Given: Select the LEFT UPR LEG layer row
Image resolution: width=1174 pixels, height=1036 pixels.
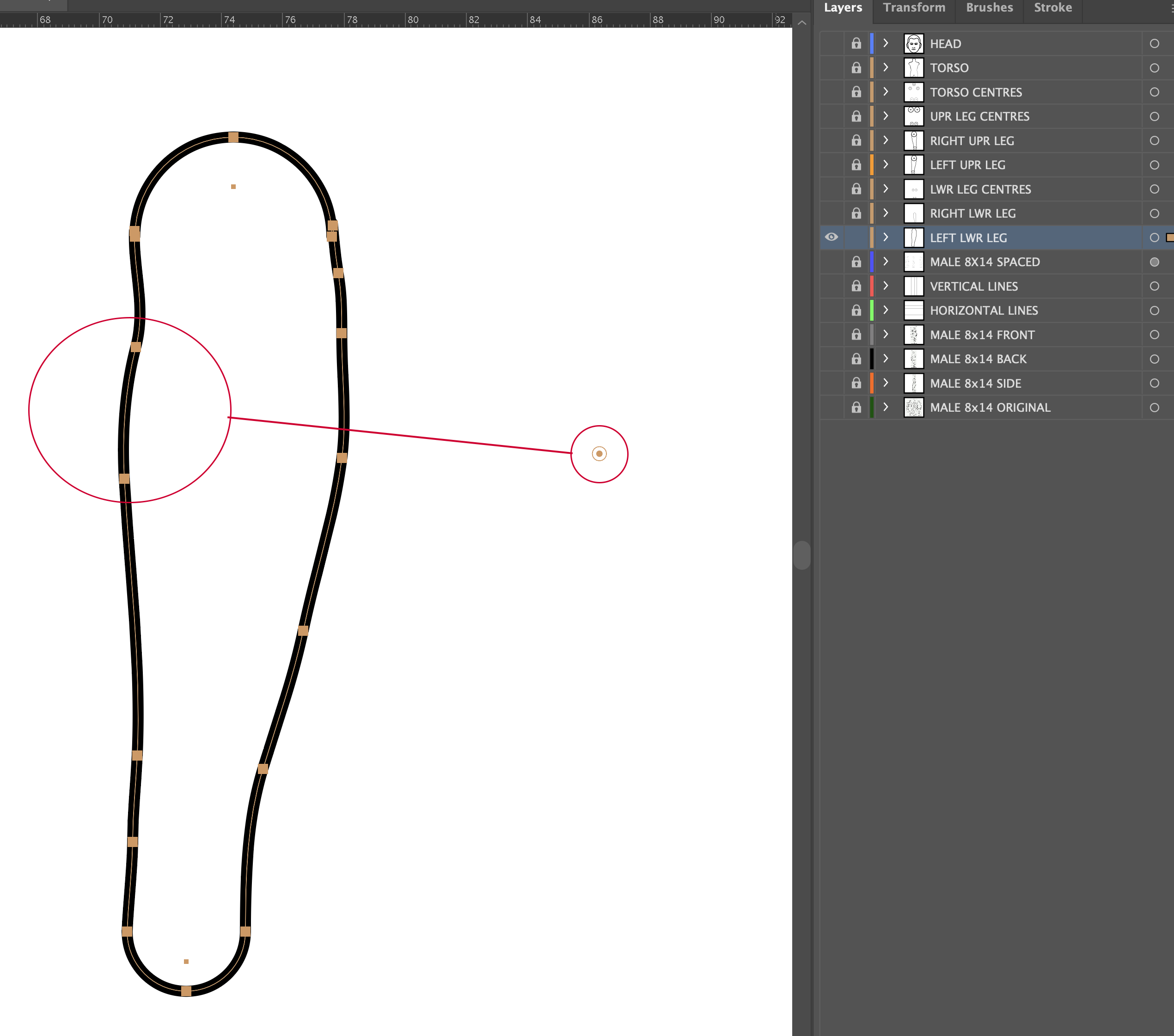Looking at the screenshot, I should (x=1022, y=165).
